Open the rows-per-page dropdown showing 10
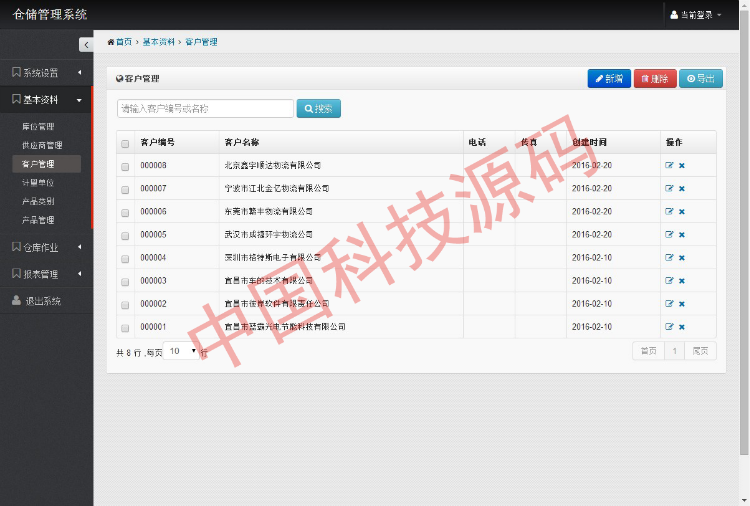Image resolution: width=750 pixels, height=506 pixels. coord(181,351)
